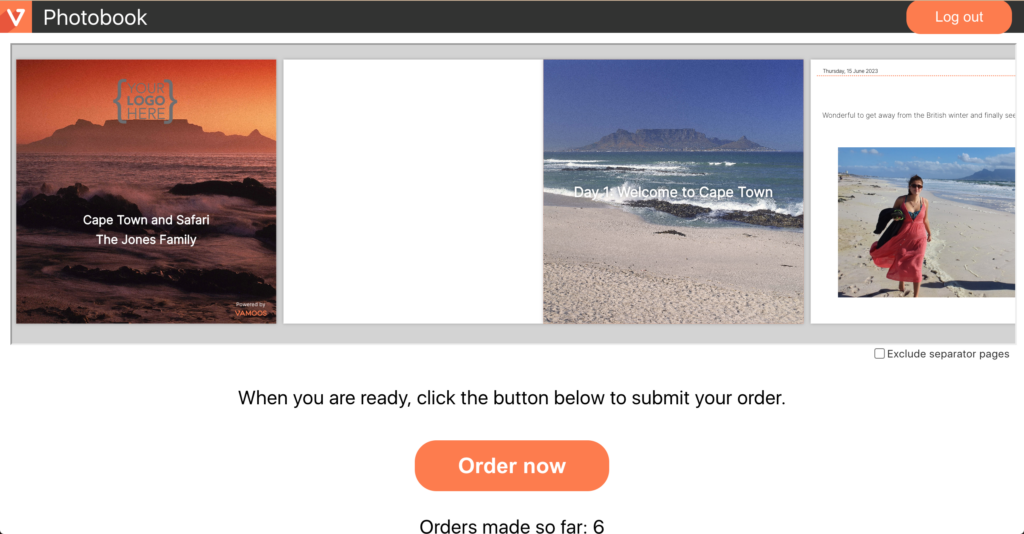1024x534 pixels.
Task: Click the photo of the woman in the red dress
Action: tap(926, 222)
